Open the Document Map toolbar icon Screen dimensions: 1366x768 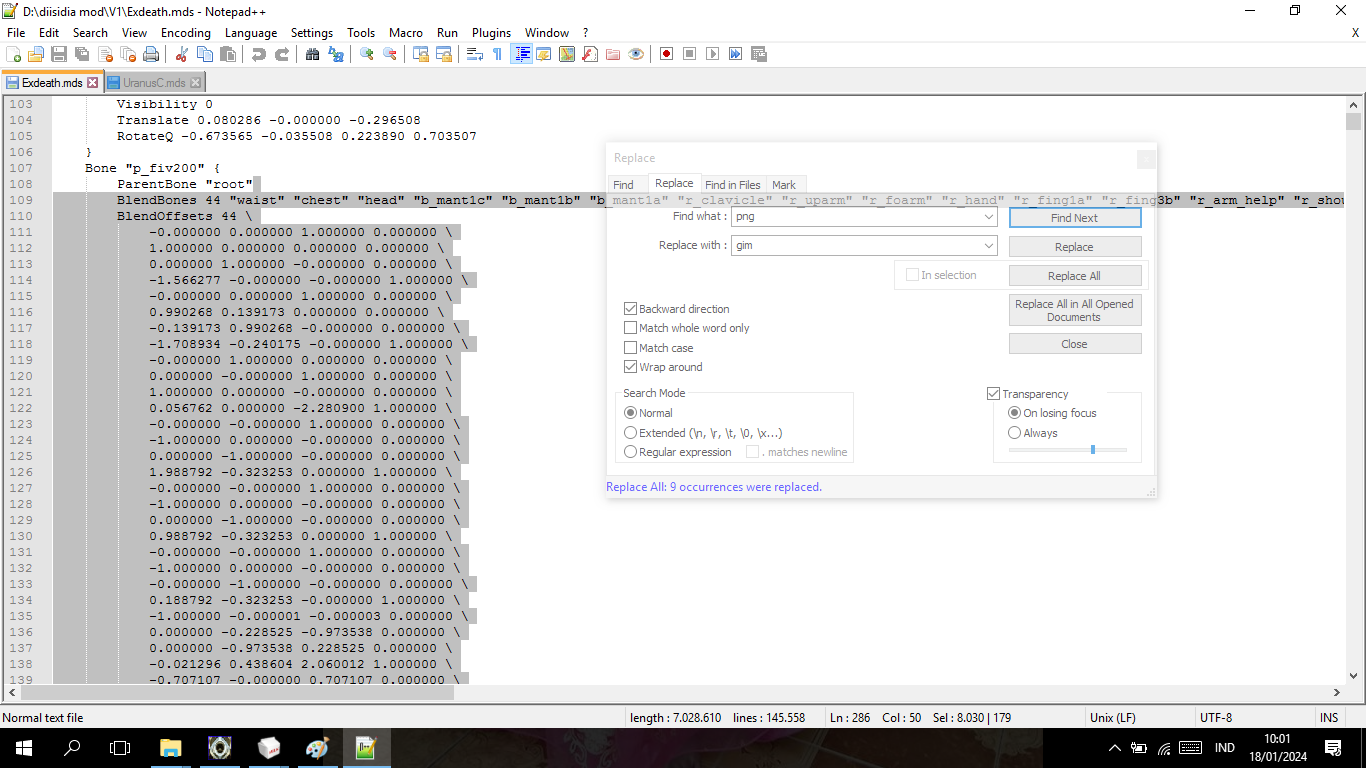566,54
